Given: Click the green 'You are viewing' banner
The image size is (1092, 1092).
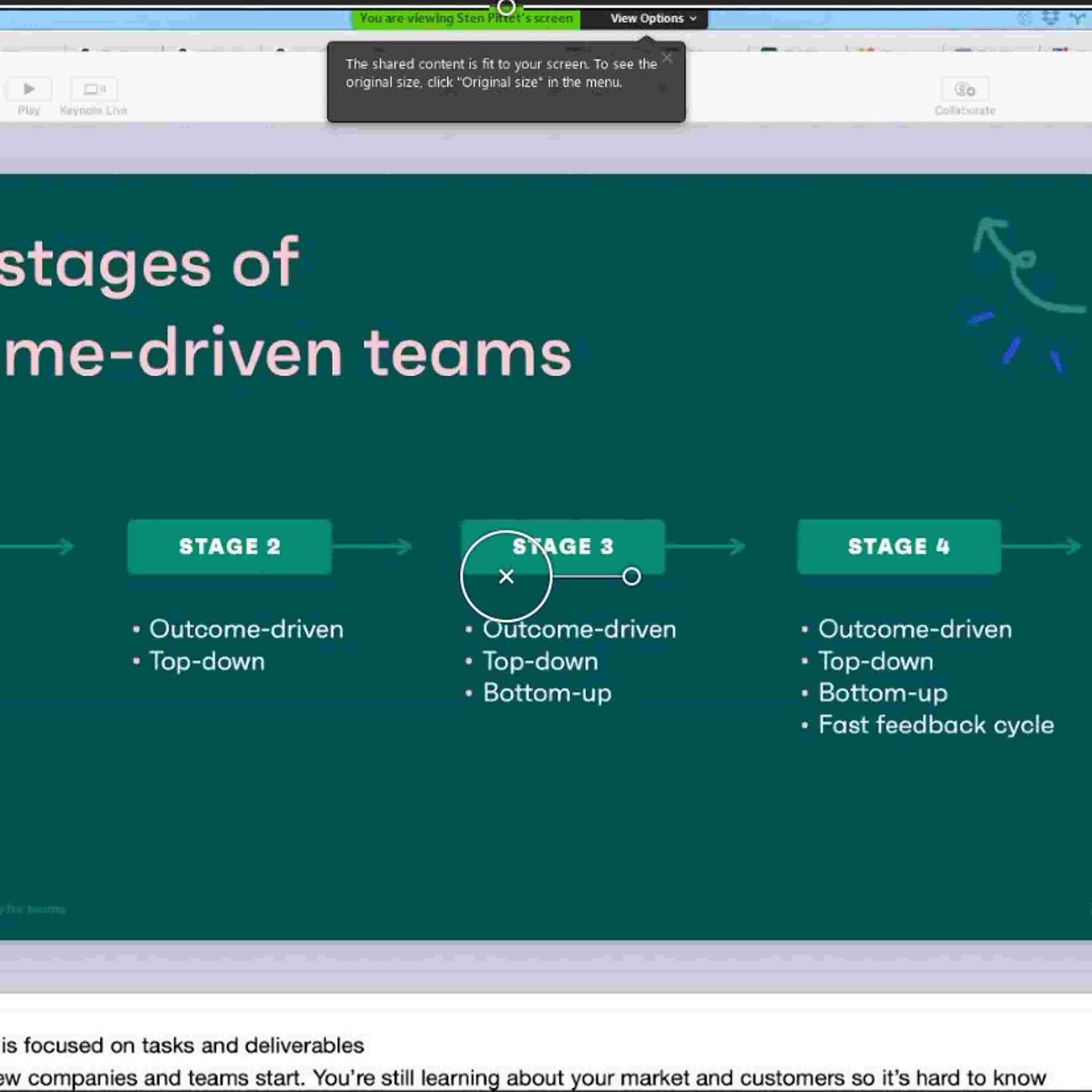Looking at the screenshot, I should click(466, 19).
